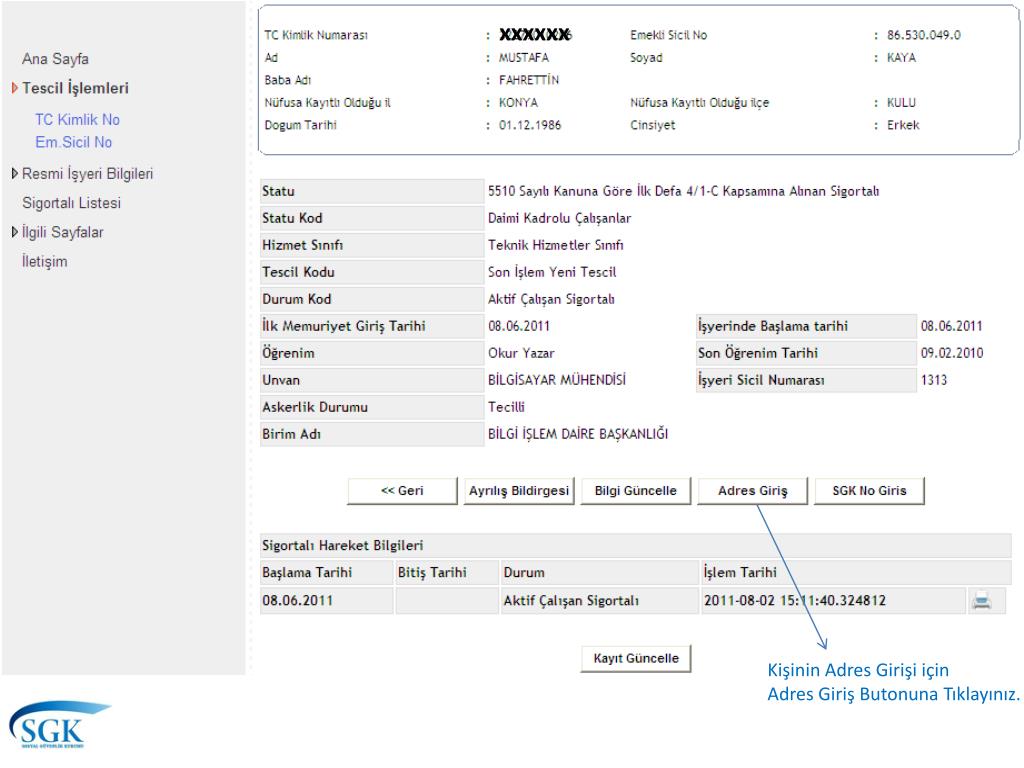The image size is (1024, 768).
Task: Select Durum Kod value Aktif Çalışan Sigortalı
Action: 551,299
